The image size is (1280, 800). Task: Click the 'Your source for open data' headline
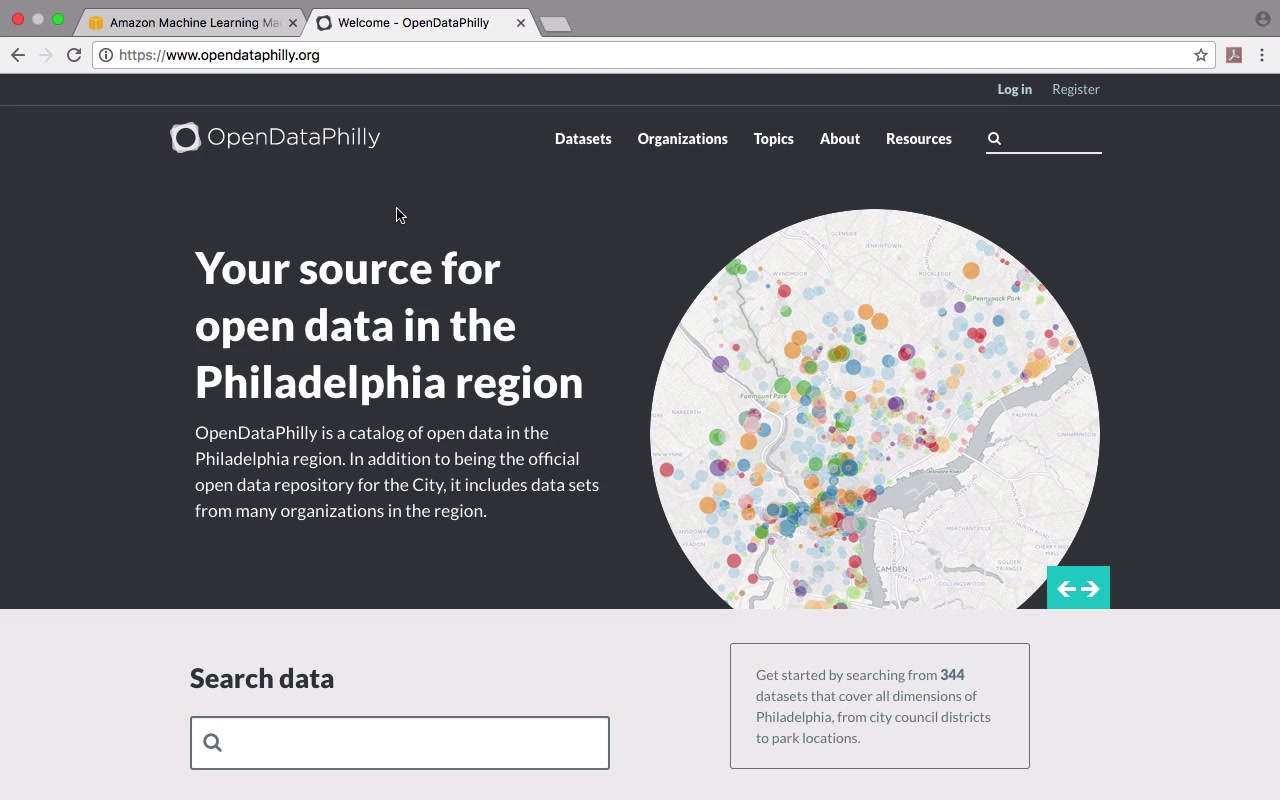point(389,325)
